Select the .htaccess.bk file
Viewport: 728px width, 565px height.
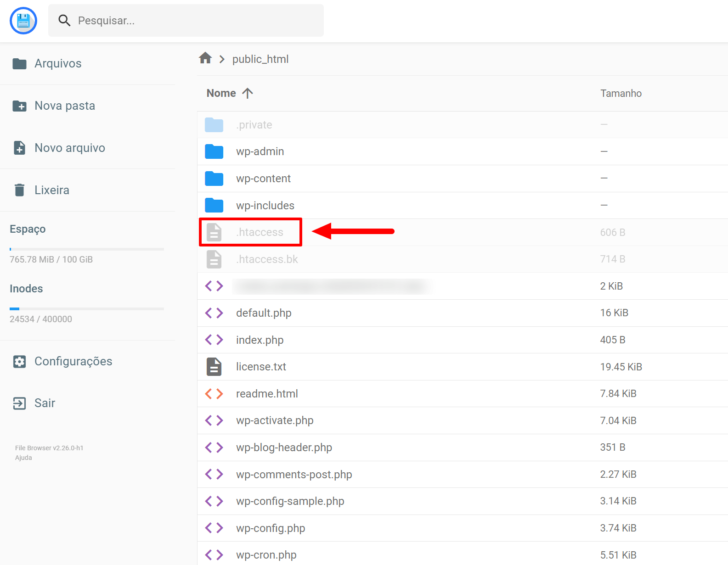[x=462, y=259]
